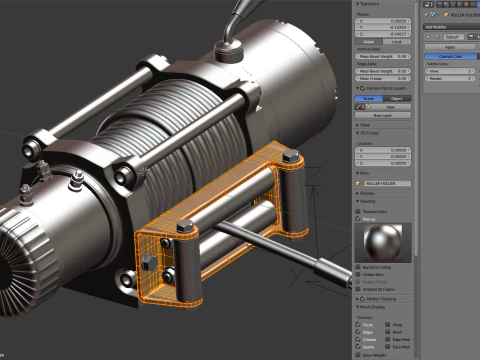
Task: Click Subdivisions Render level field
Action: tap(450, 78)
